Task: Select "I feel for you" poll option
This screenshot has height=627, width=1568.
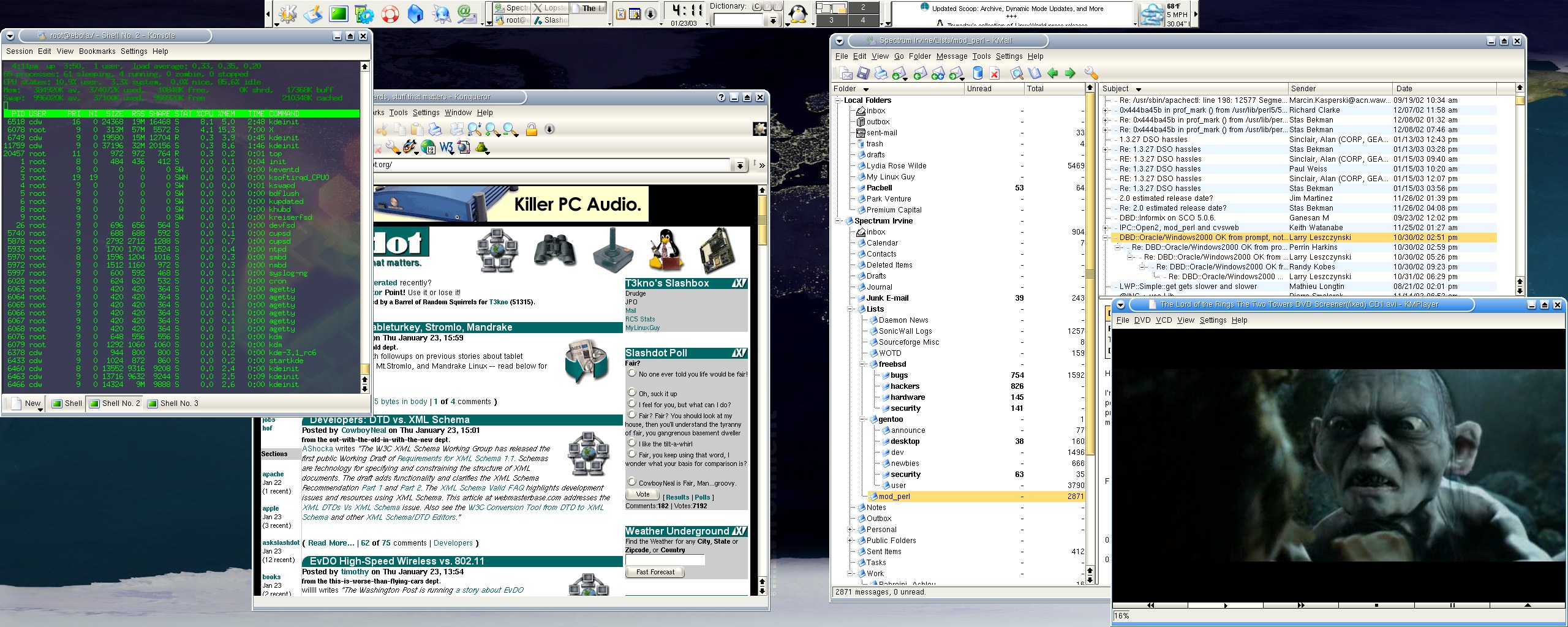Action: coord(632,404)
